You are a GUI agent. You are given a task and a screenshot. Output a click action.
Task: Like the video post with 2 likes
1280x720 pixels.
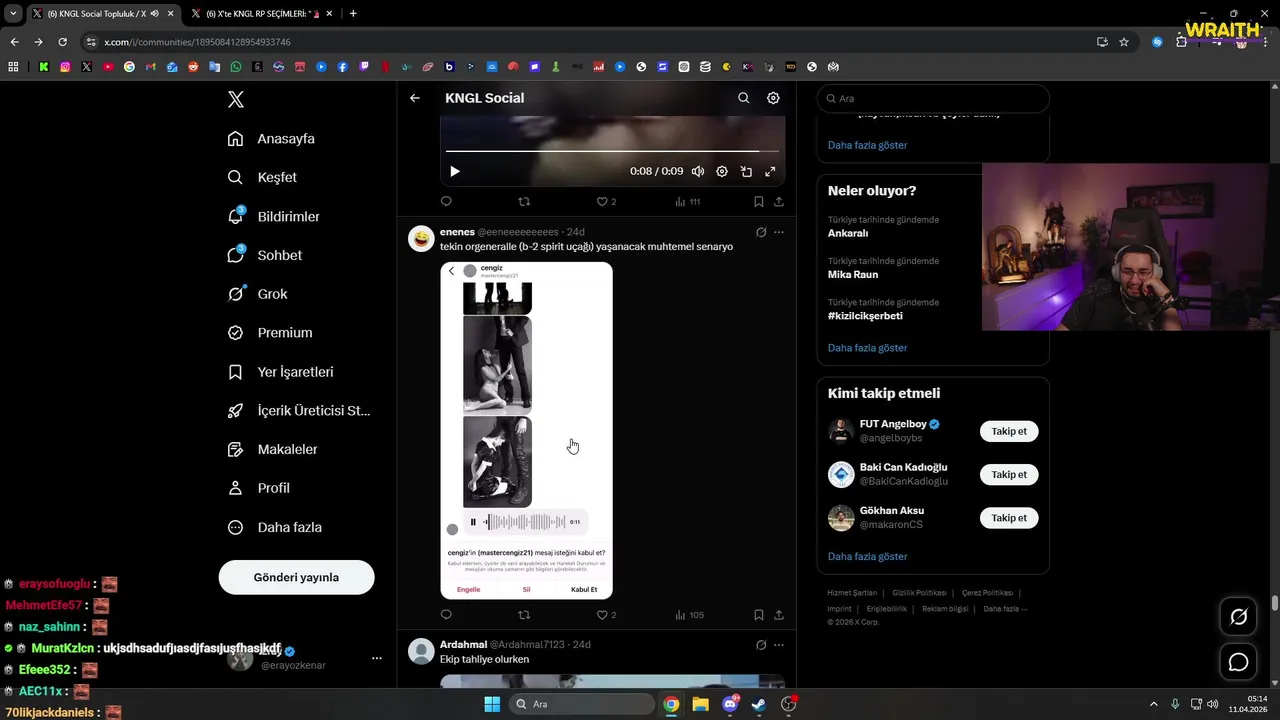click(606, 201)
